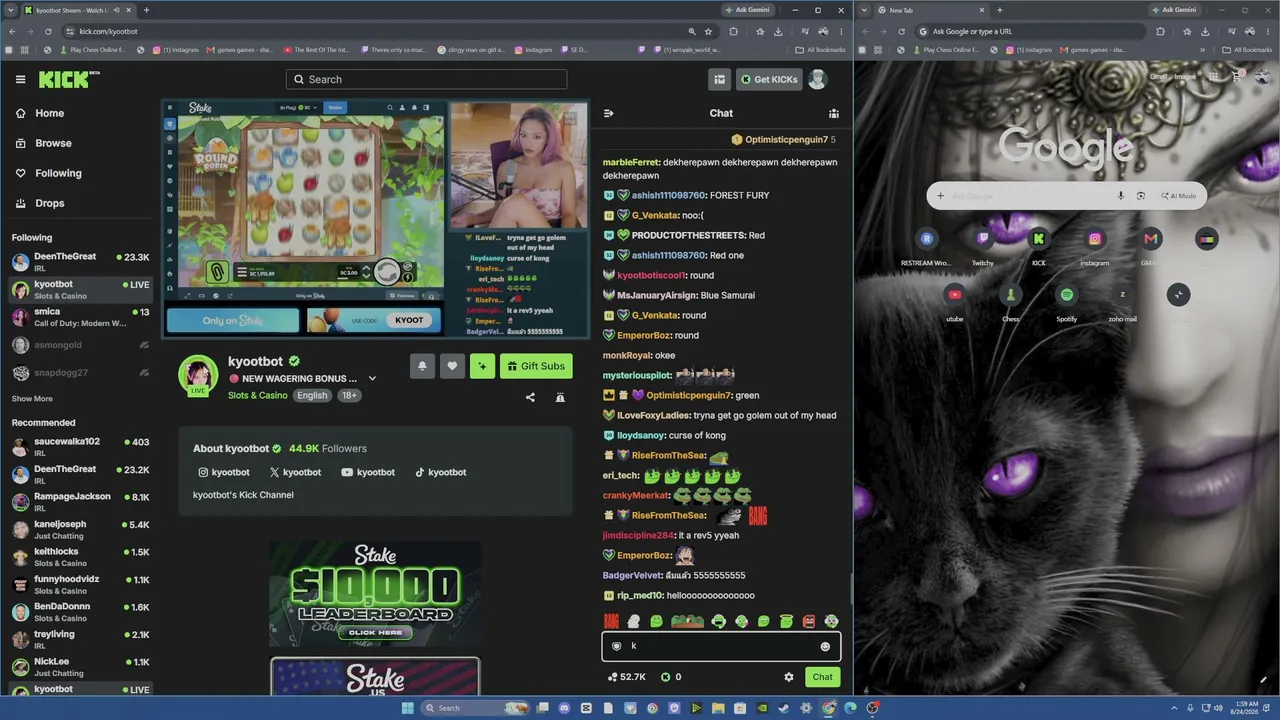Open saucewalka102 in Recommended list
This screenshot has width=1280, height=720.
80,447
